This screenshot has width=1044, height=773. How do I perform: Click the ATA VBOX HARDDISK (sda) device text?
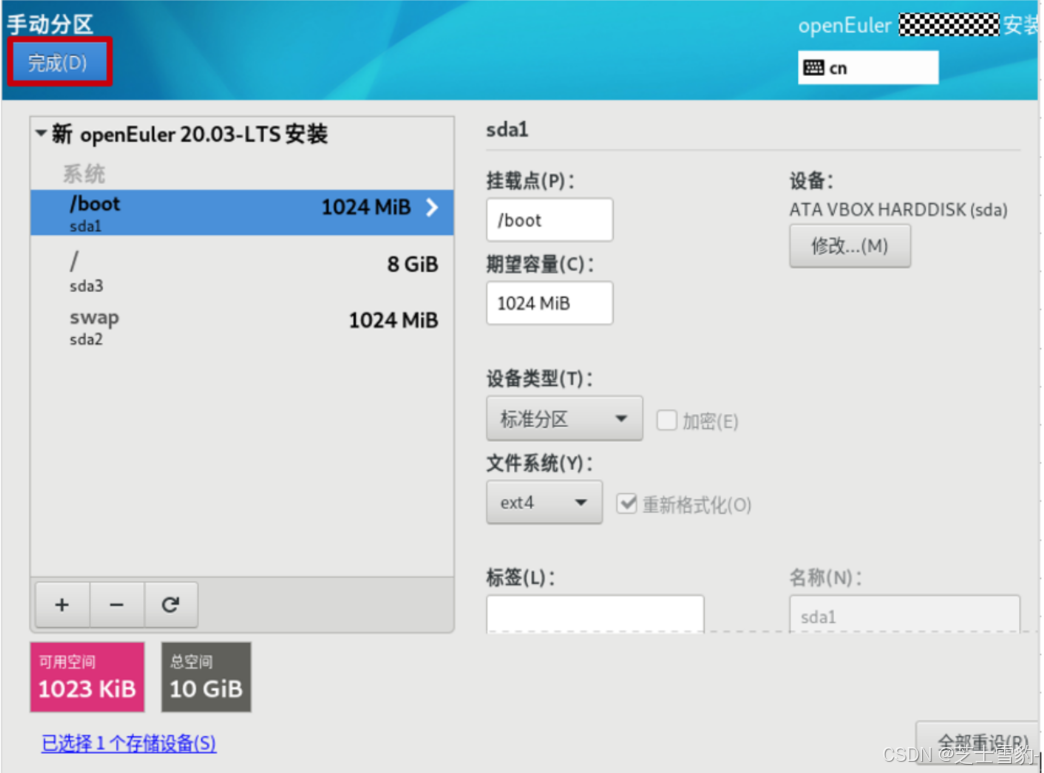898,210
